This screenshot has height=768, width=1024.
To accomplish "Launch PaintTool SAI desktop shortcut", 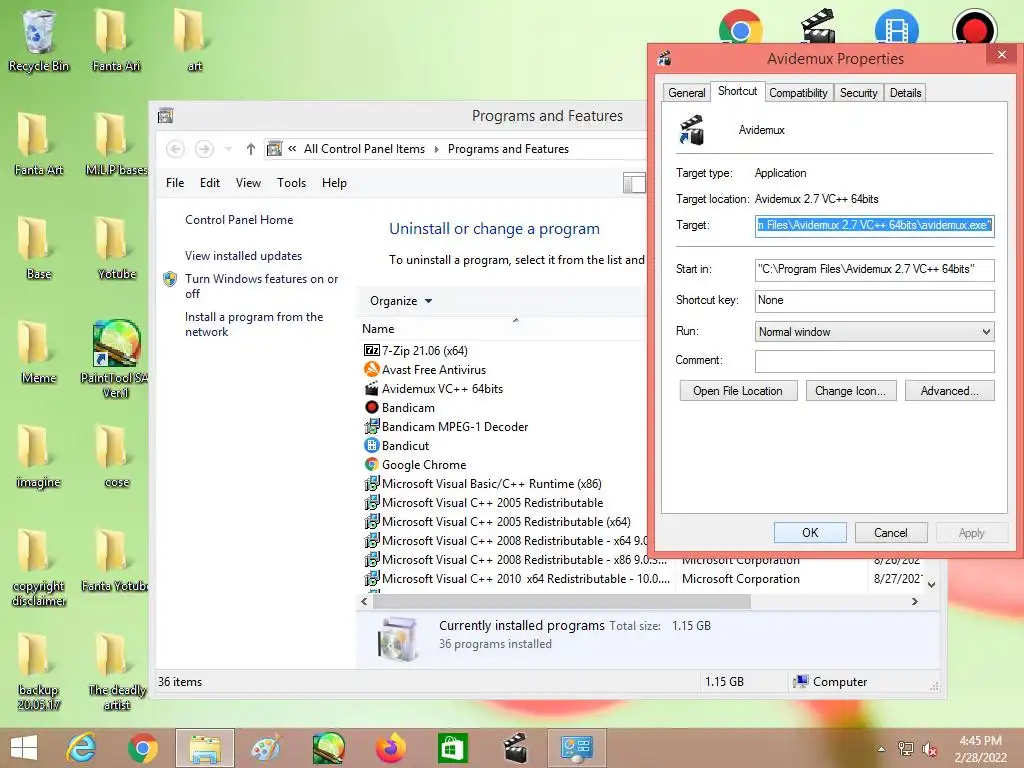I will (x=116, y=359).
